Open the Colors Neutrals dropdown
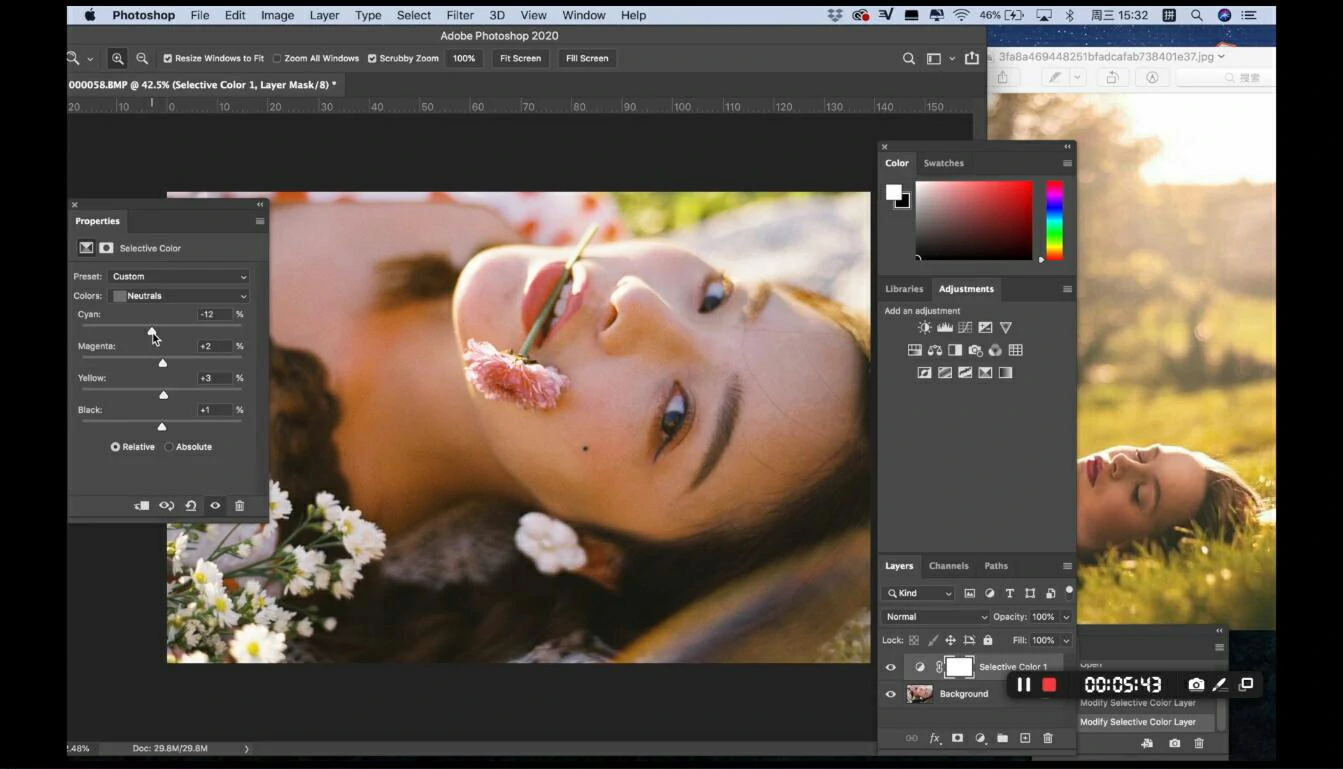This screenshot has height=769, width=1343. tap(179, 296)
